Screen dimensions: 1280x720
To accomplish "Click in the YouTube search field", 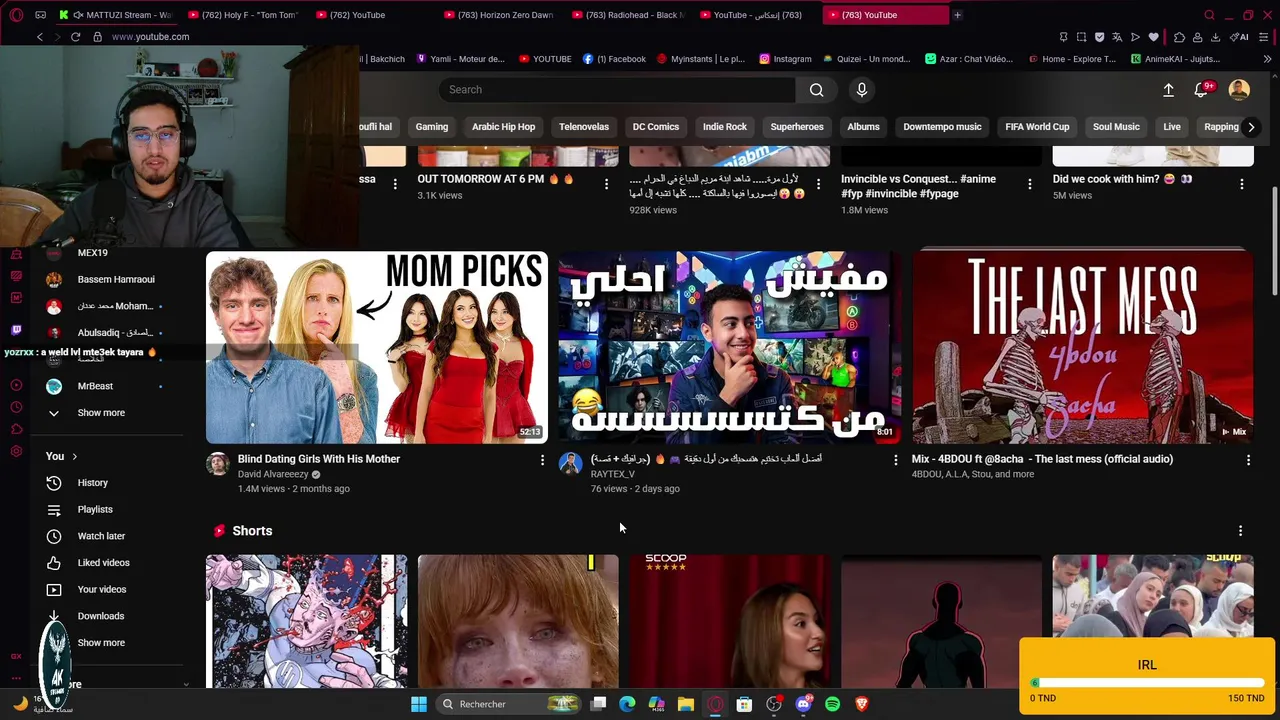I will tap(618, 90).
